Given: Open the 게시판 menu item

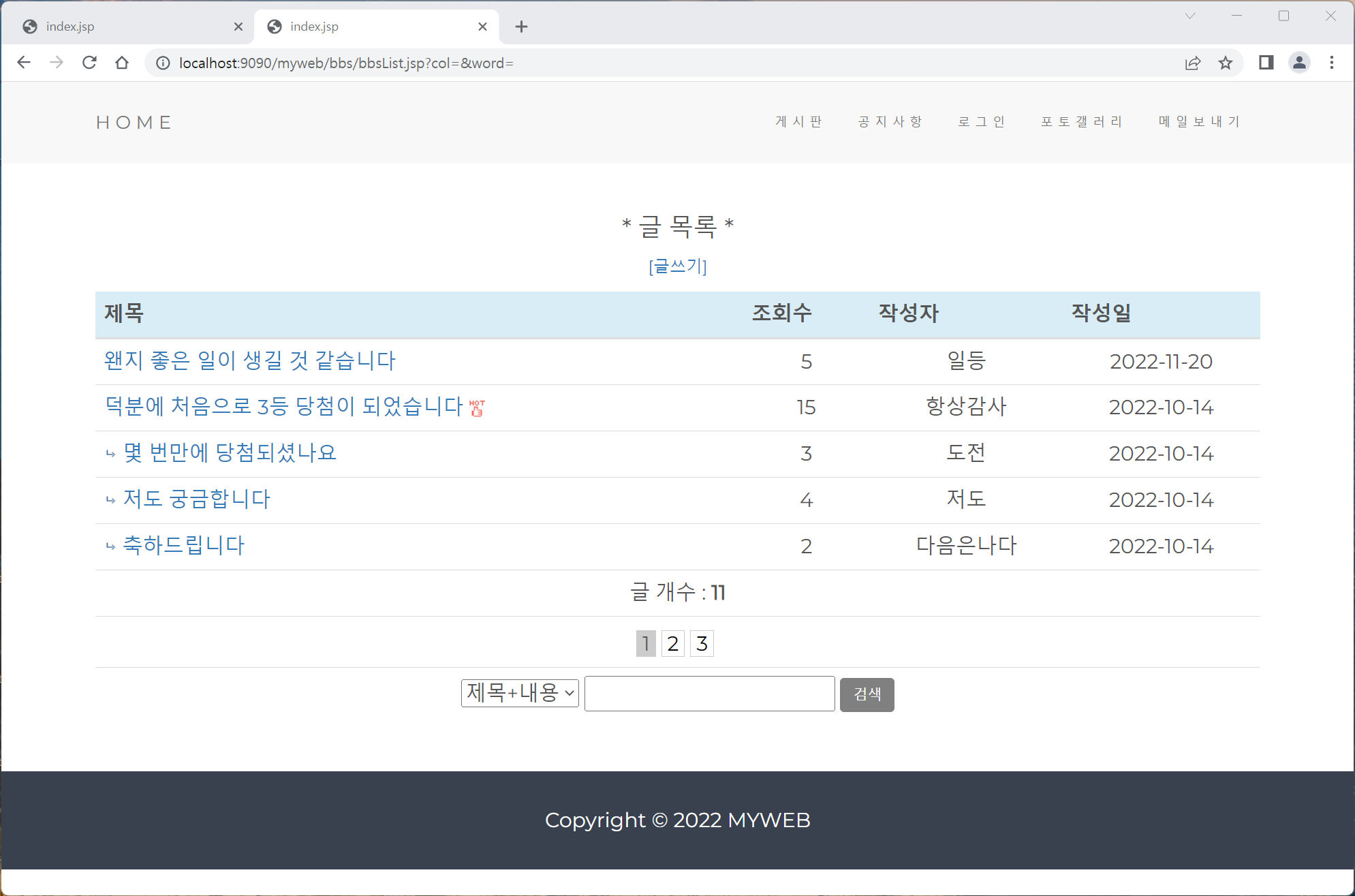Looking at the screenshot, I should coord(798,122).
